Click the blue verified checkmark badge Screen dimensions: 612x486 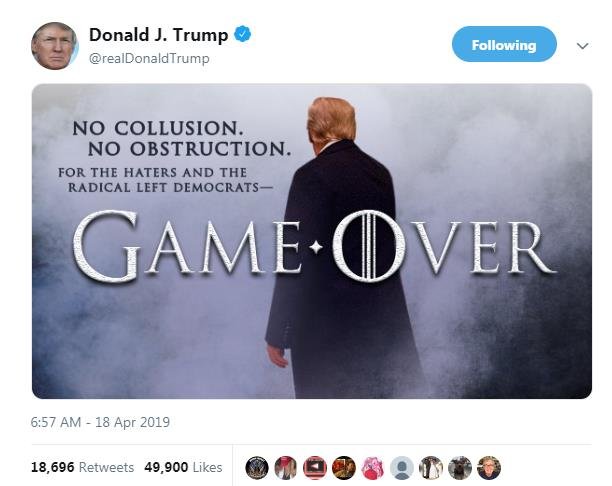[x=242, y=34]
